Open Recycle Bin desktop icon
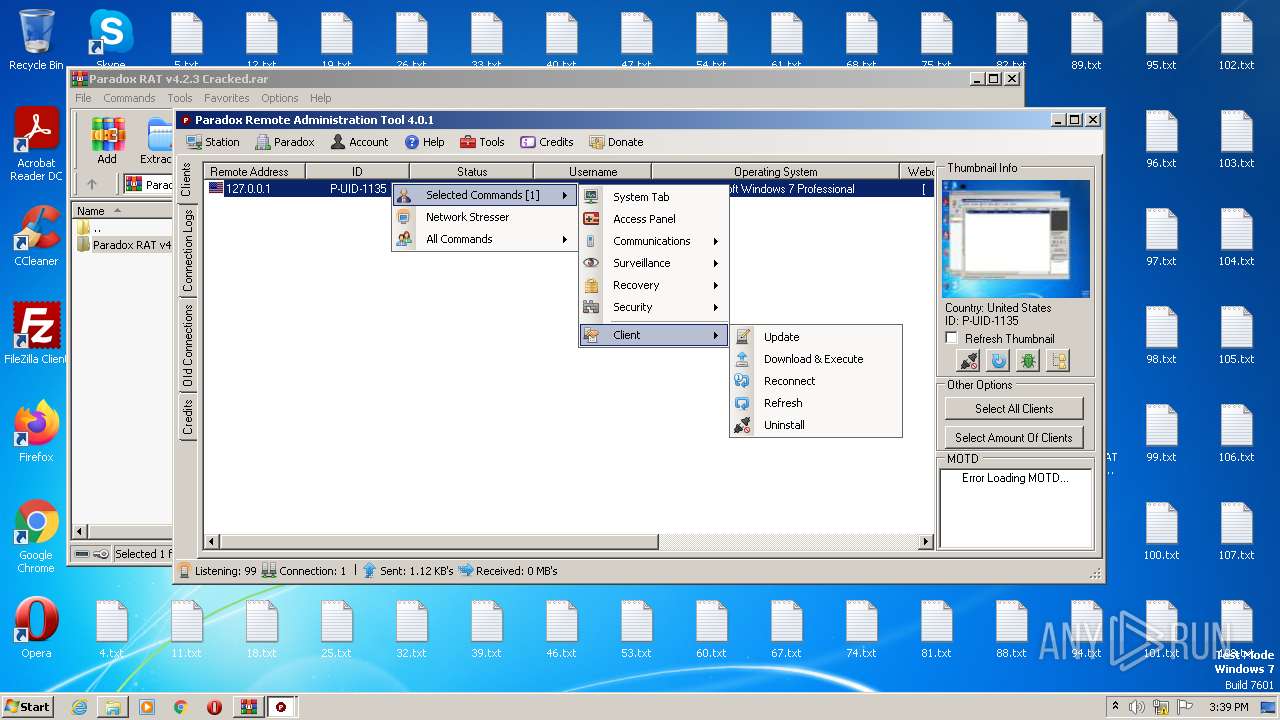This screenshot has height=720, width=1280. [36, 40]
